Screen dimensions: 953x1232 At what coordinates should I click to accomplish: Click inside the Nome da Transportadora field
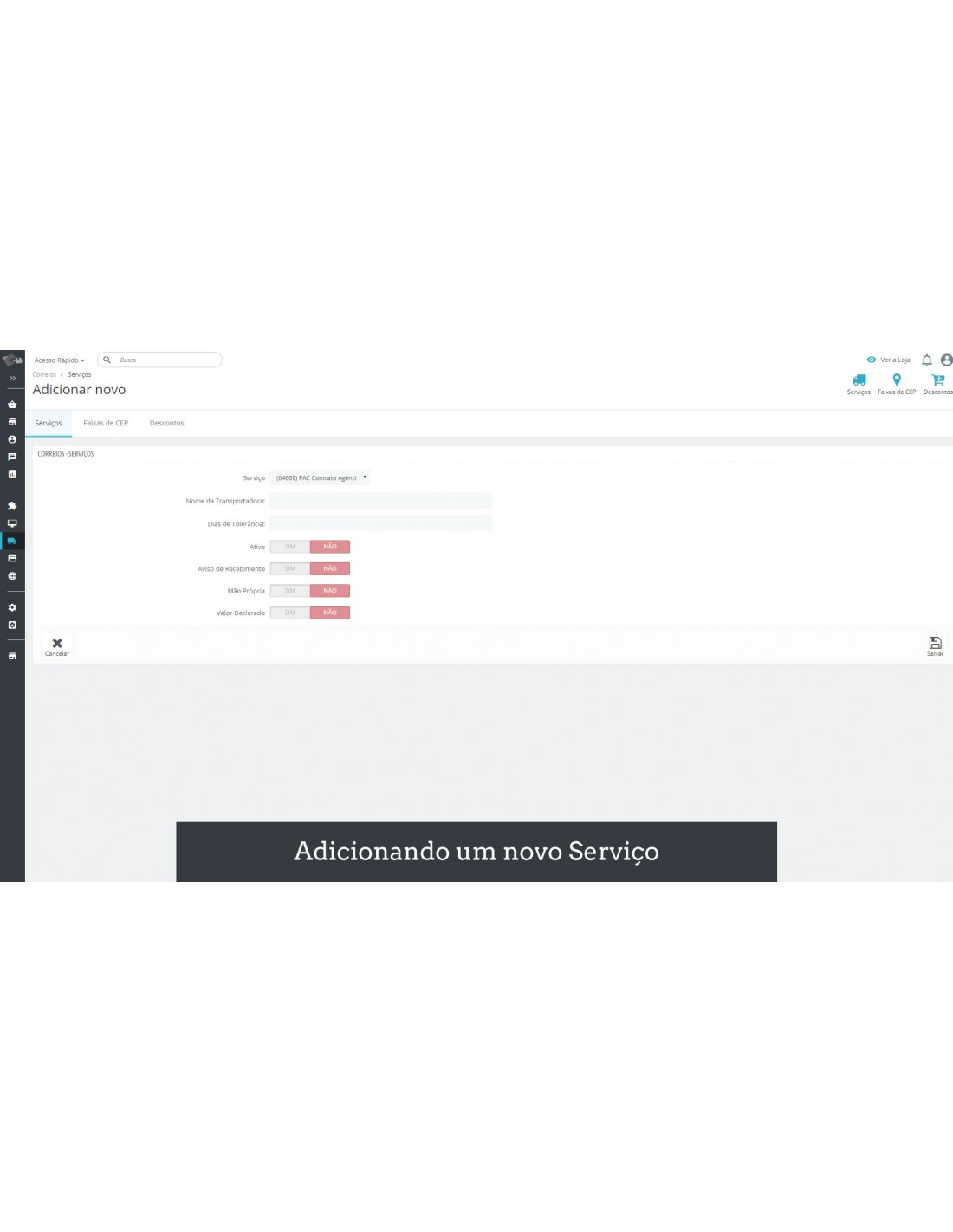click(x=380, y=501)
